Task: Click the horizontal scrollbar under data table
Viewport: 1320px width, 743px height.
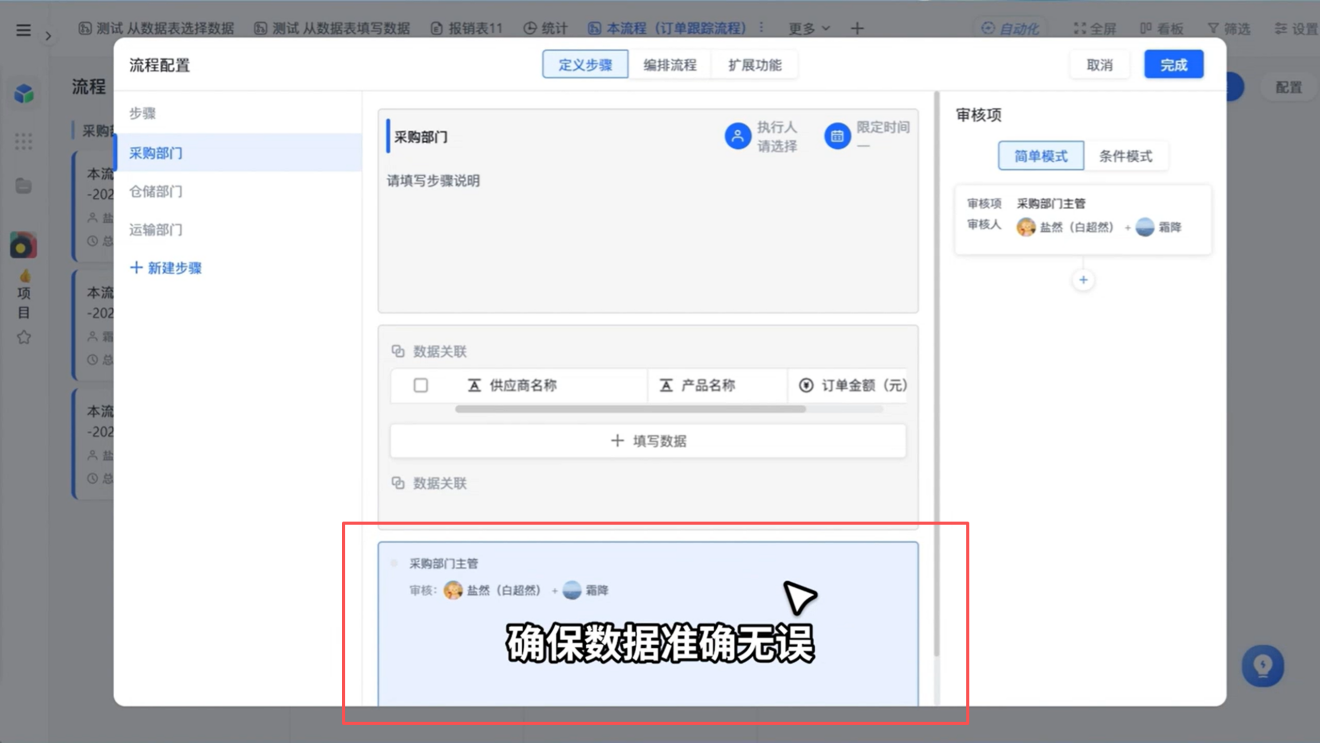Action: 630,409
